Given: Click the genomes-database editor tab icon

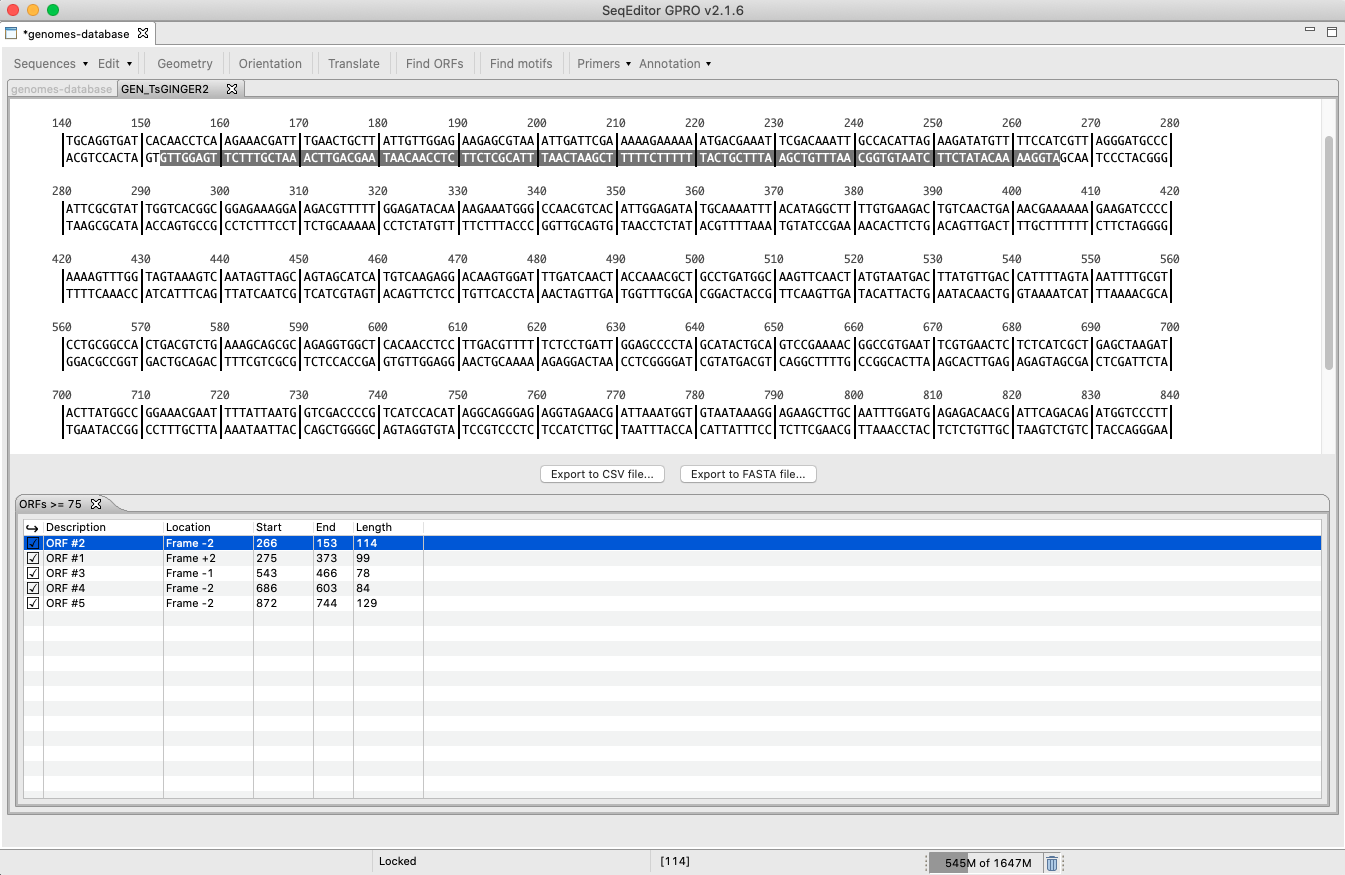Looking at the screenshot, I should click(x=12, y=34).
